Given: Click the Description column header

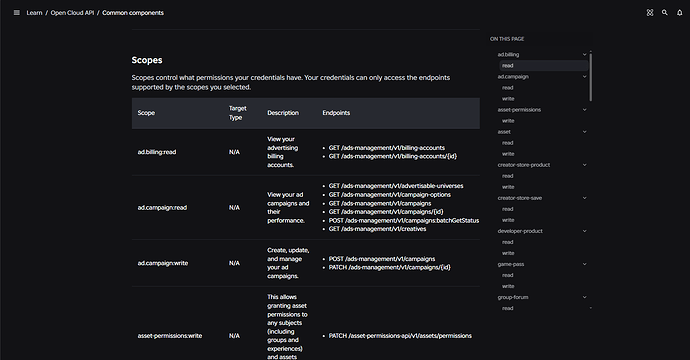Looking at the screenshot, I should (283, 113).
